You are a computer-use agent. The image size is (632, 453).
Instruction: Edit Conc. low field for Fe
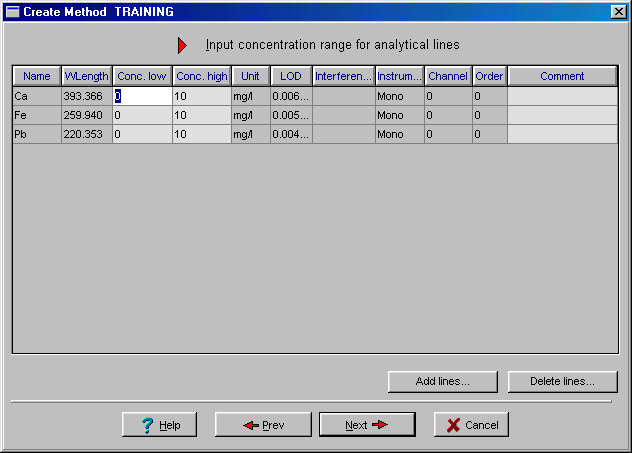point(142,115)
